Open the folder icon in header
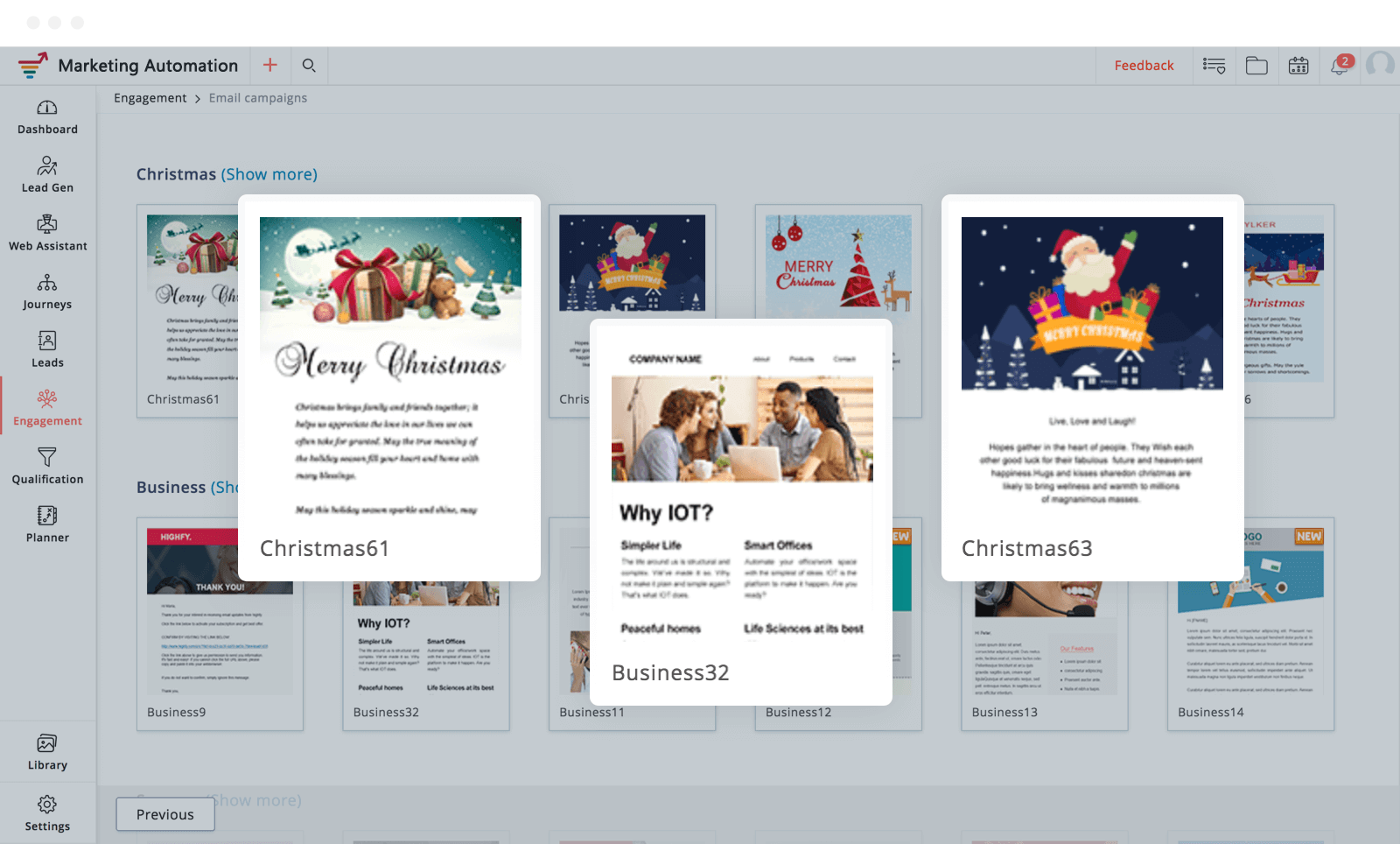This screenshot has width=1400, height=844. click(1256, 66)
